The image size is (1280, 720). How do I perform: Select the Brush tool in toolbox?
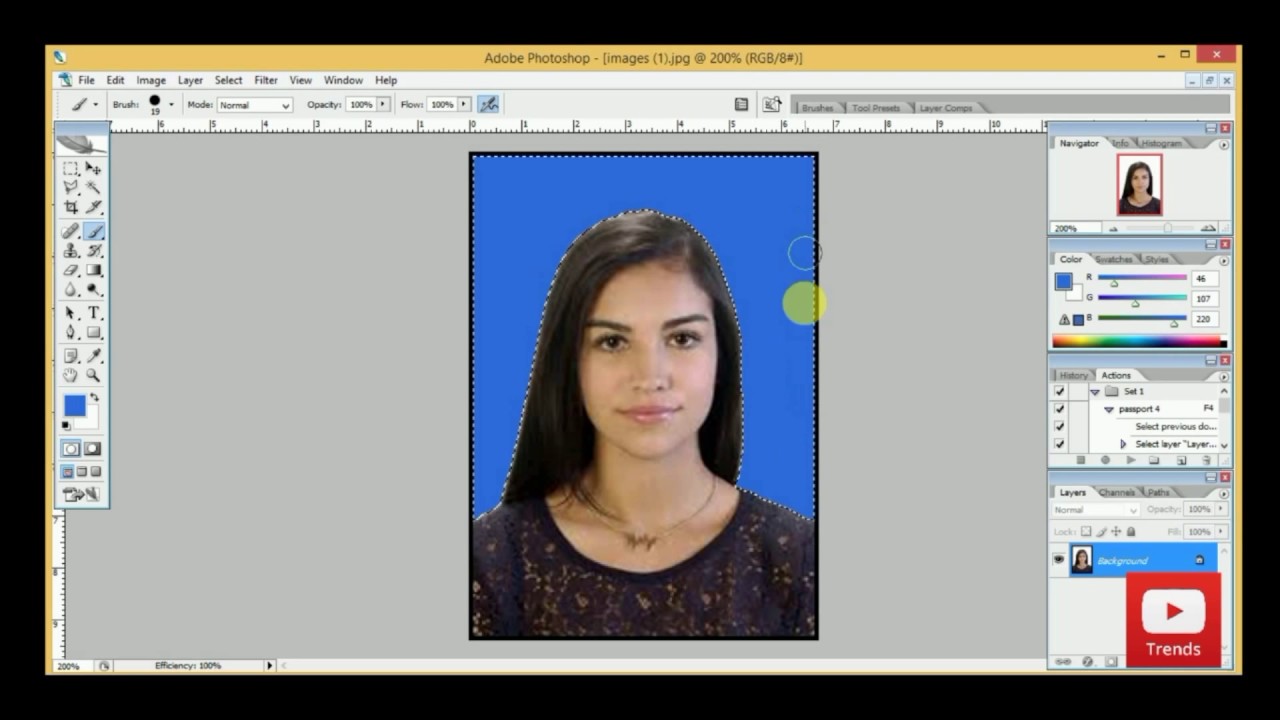[x=93, y=231]
